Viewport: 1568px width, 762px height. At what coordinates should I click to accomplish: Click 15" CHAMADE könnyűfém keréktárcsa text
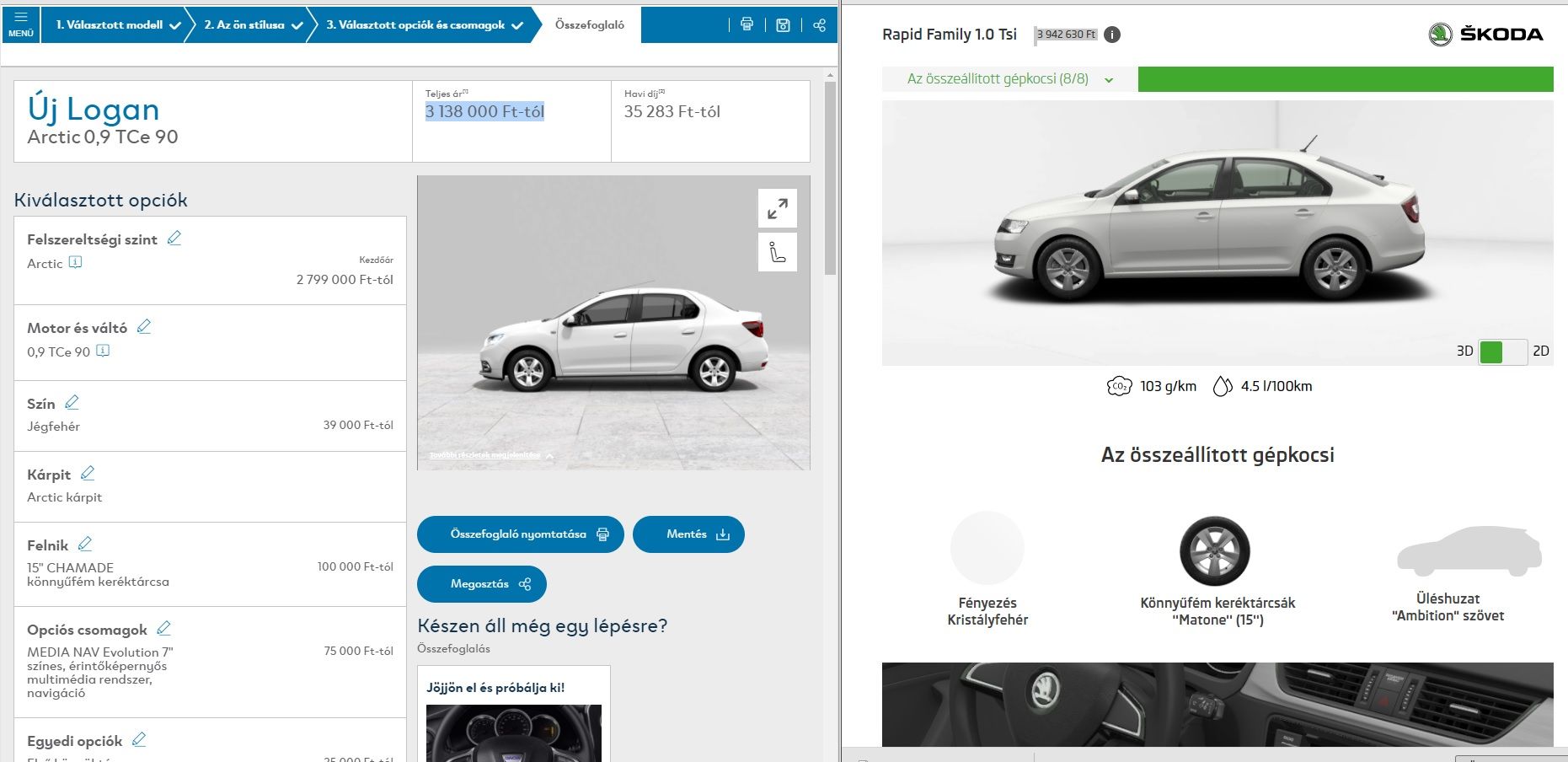coord(98,575)
